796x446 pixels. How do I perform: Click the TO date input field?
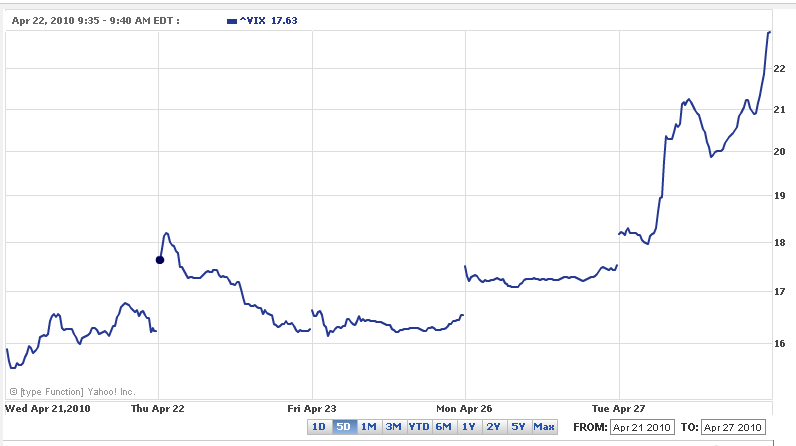733,427
